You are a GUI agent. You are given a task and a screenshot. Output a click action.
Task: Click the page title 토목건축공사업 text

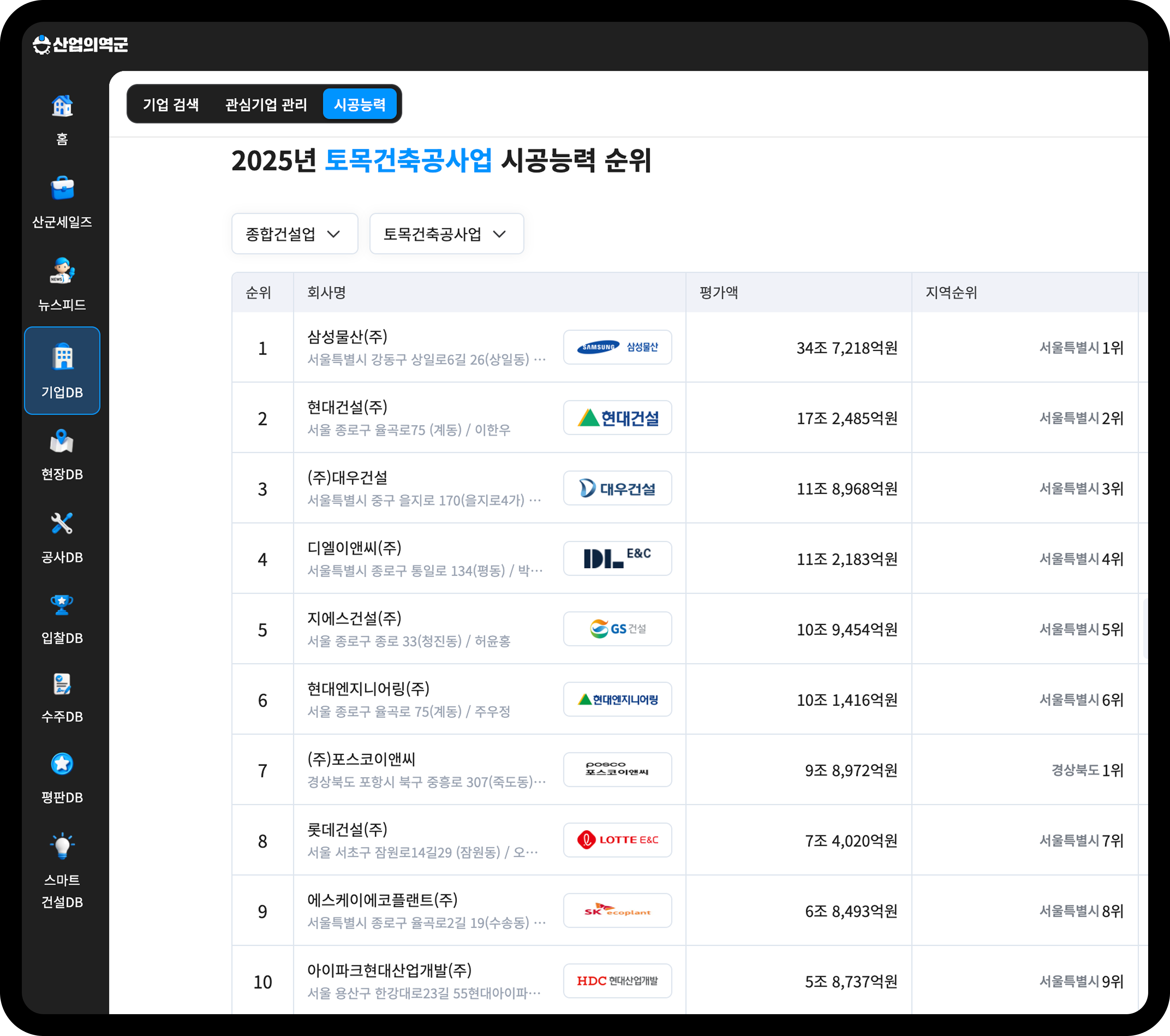point(408,160)
